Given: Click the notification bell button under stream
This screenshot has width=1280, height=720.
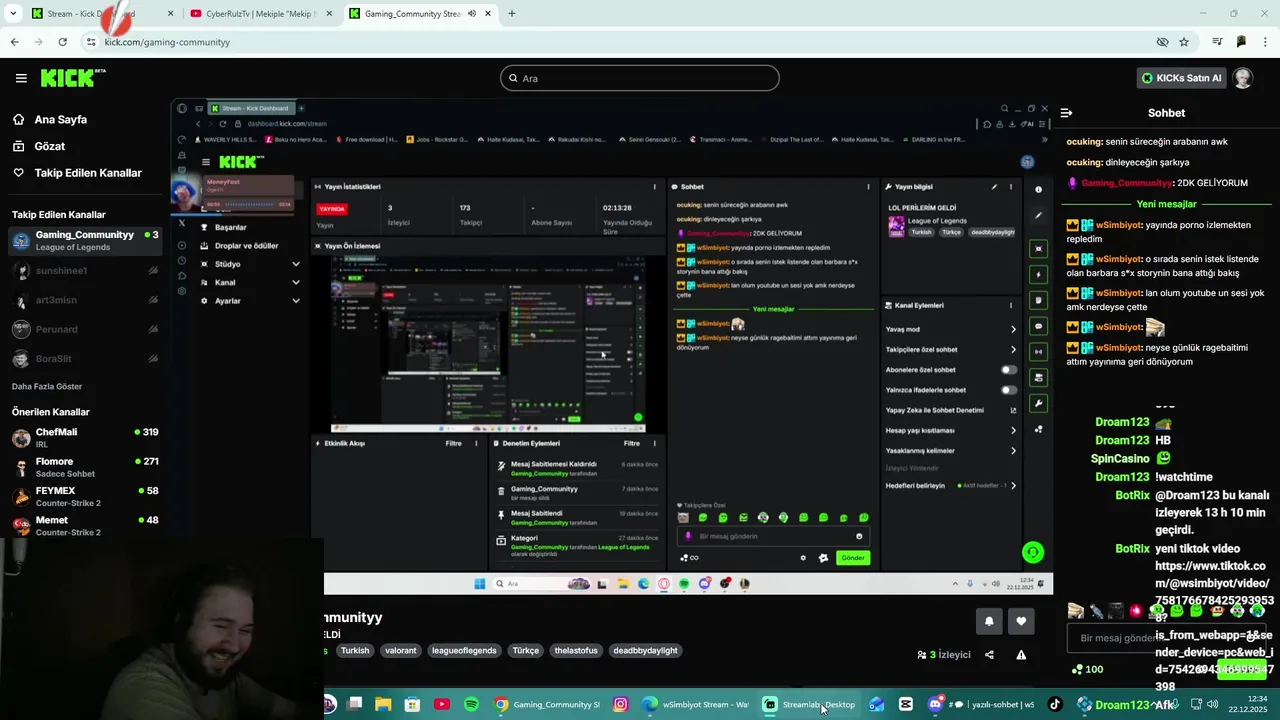Looking at the screenshot, I should [x=989, y=621].
